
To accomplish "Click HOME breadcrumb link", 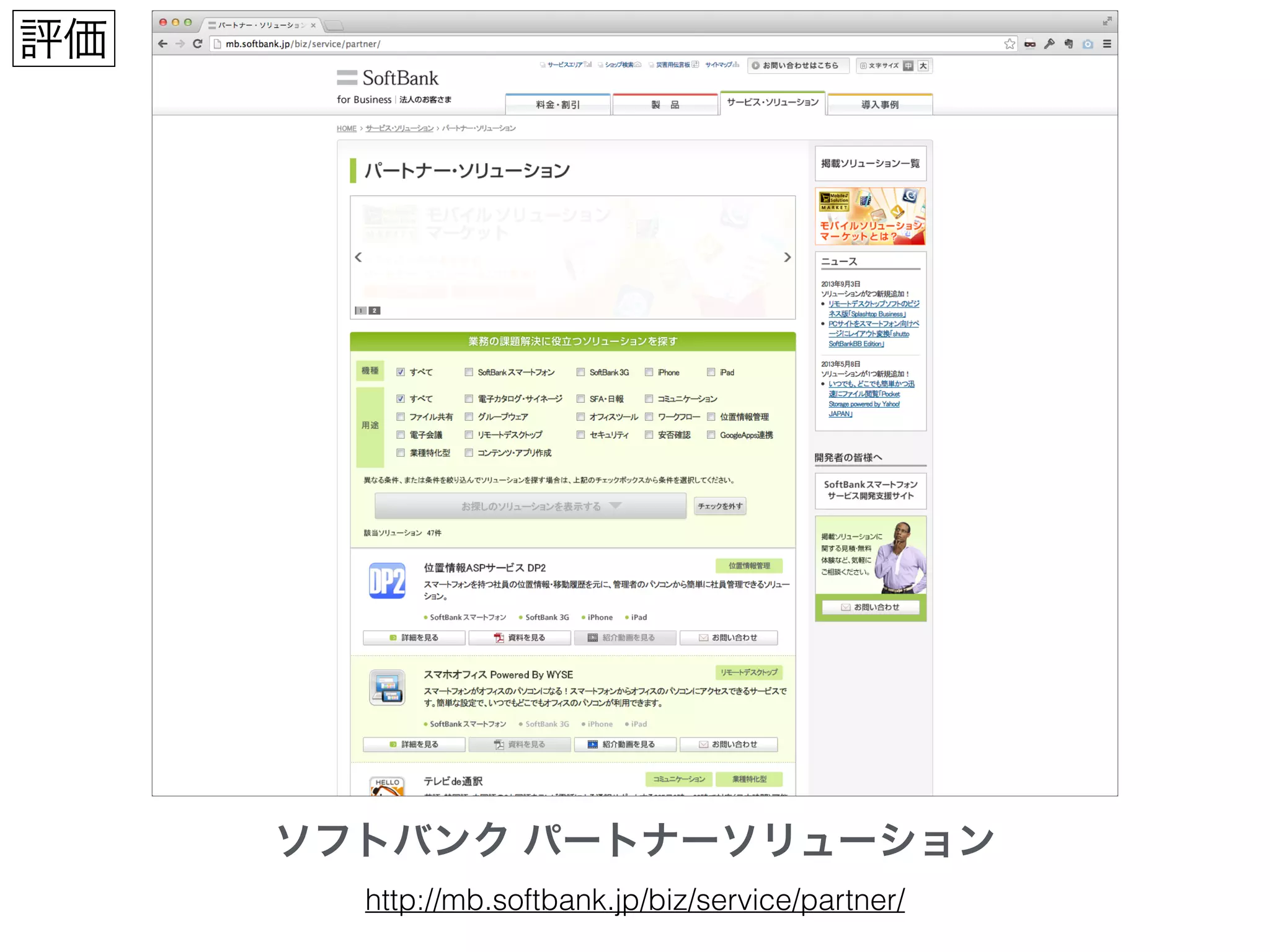I will 347,128.
